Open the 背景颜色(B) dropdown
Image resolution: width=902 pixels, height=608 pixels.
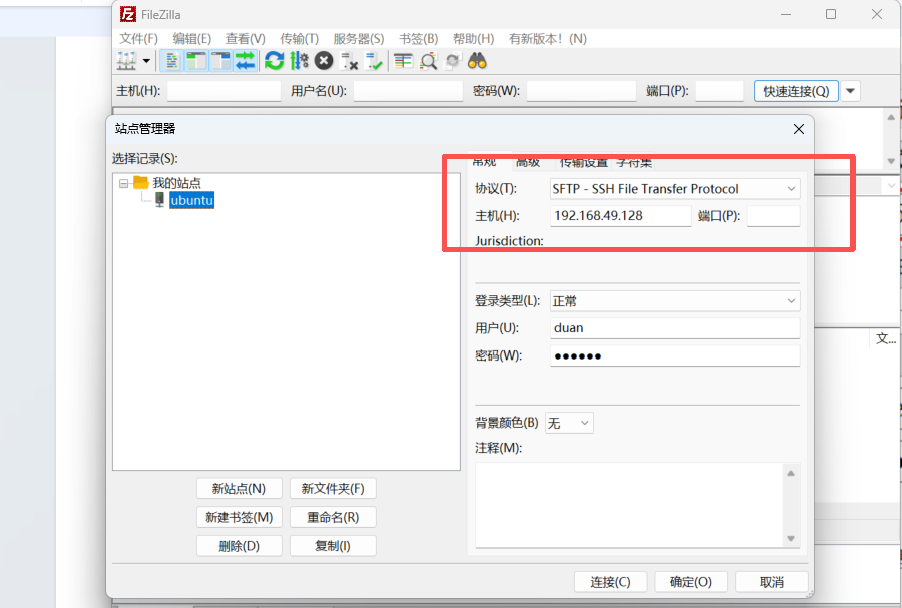tap(569, 423)
